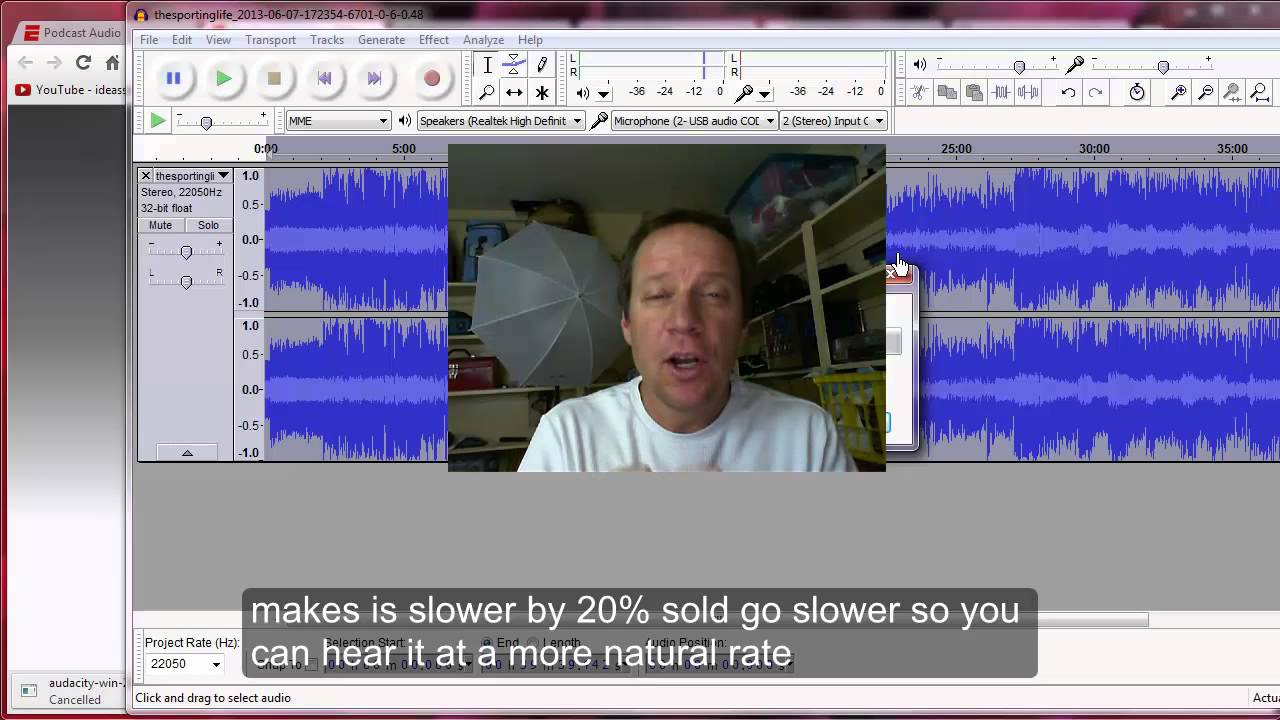This screenshot has width=1280, height=720.
Task: Open the output meter dropdown arrow
Action: 603,93
